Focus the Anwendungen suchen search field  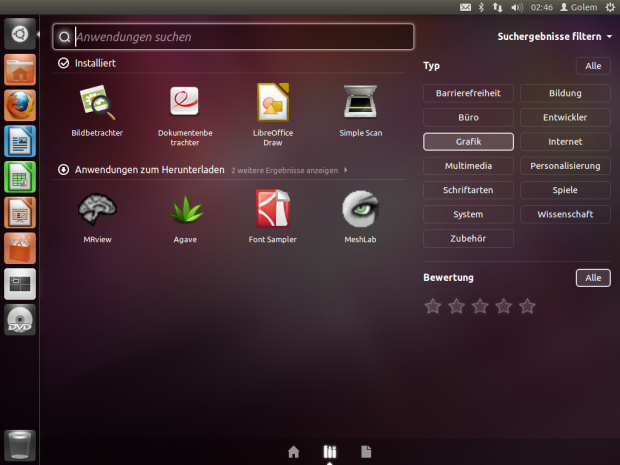233,37
